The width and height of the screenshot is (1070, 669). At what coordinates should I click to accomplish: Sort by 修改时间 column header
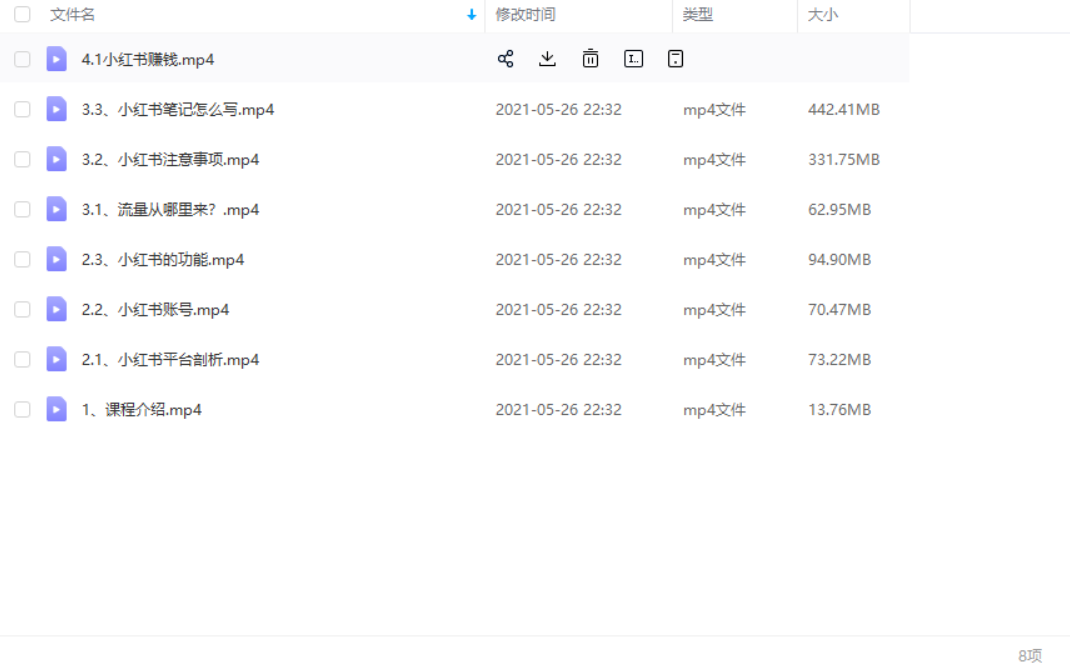click(x=525, y=14)
